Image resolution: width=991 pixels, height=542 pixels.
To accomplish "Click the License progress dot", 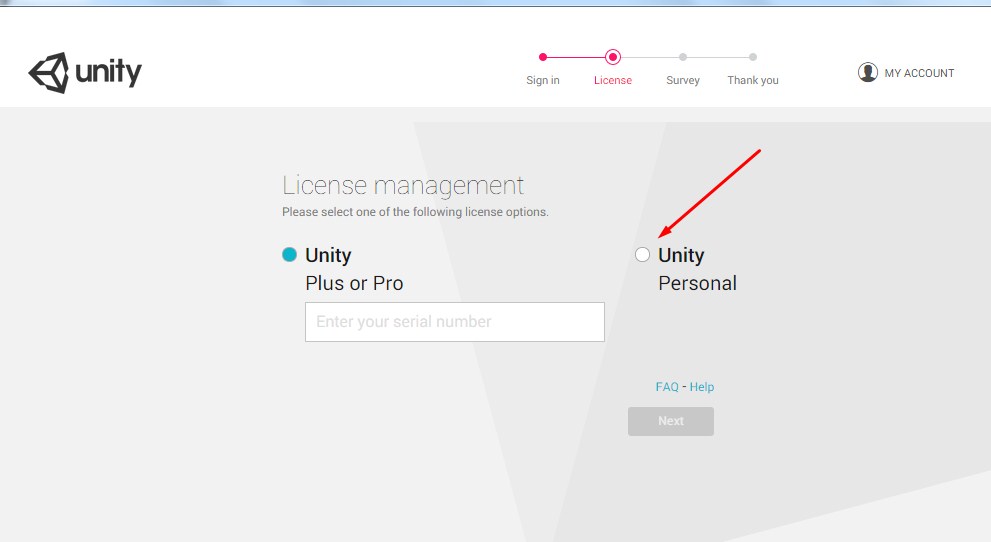I will click(x=612, y=57).
